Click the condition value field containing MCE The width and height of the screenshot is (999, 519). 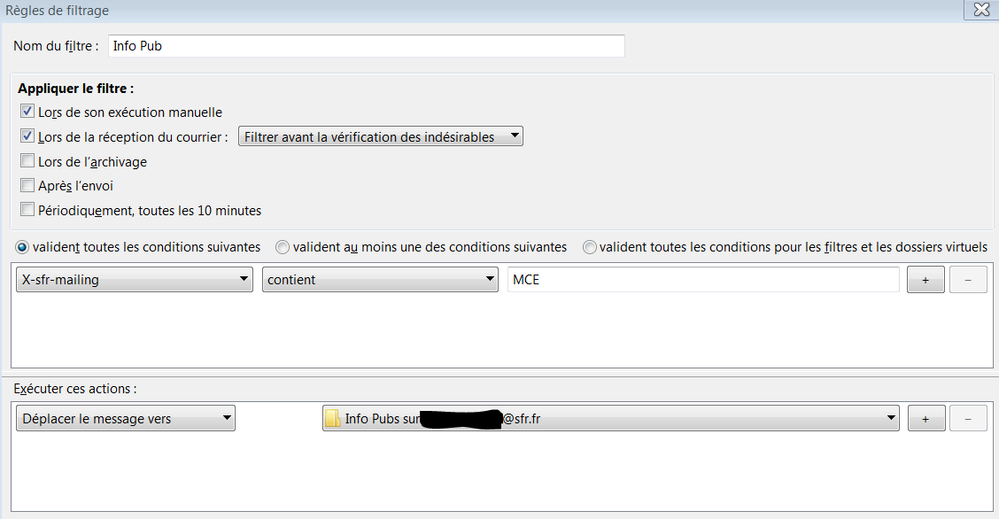[x=702, y=281]
